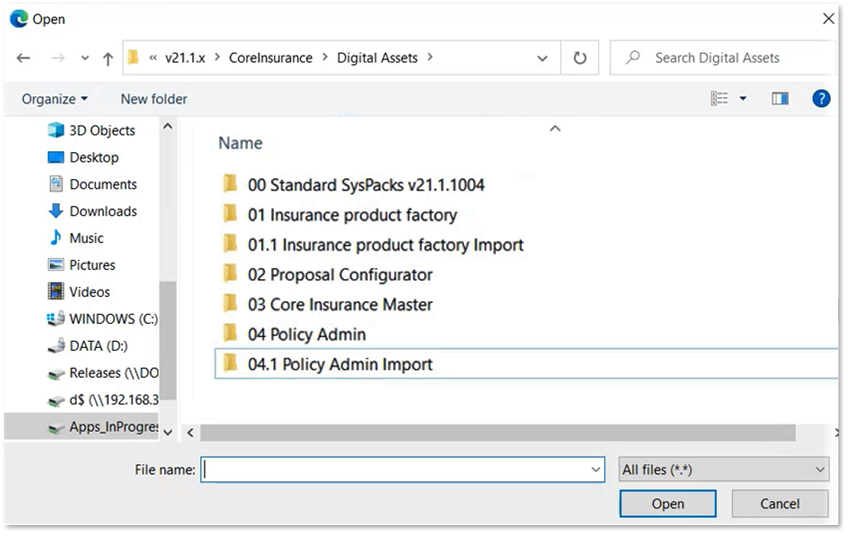Select the 3D Objects folder icon

tap(56, 131)
